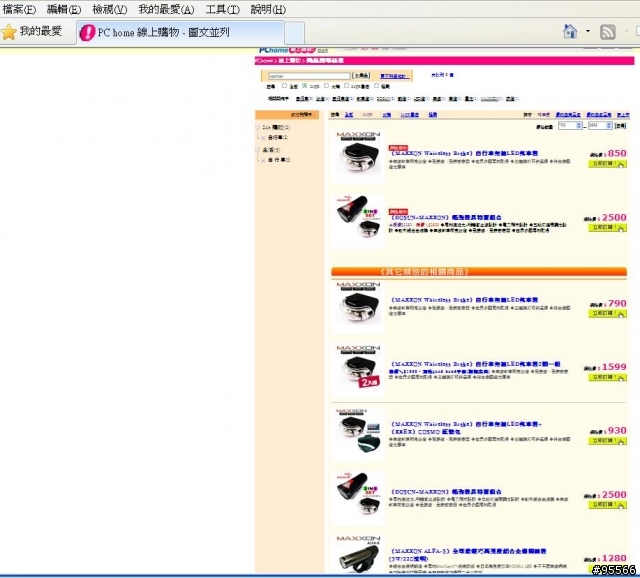Click the PChome logo on the page
Image resolution: width=640 pixels, height=578 pixels.
[x=287, y=50]
